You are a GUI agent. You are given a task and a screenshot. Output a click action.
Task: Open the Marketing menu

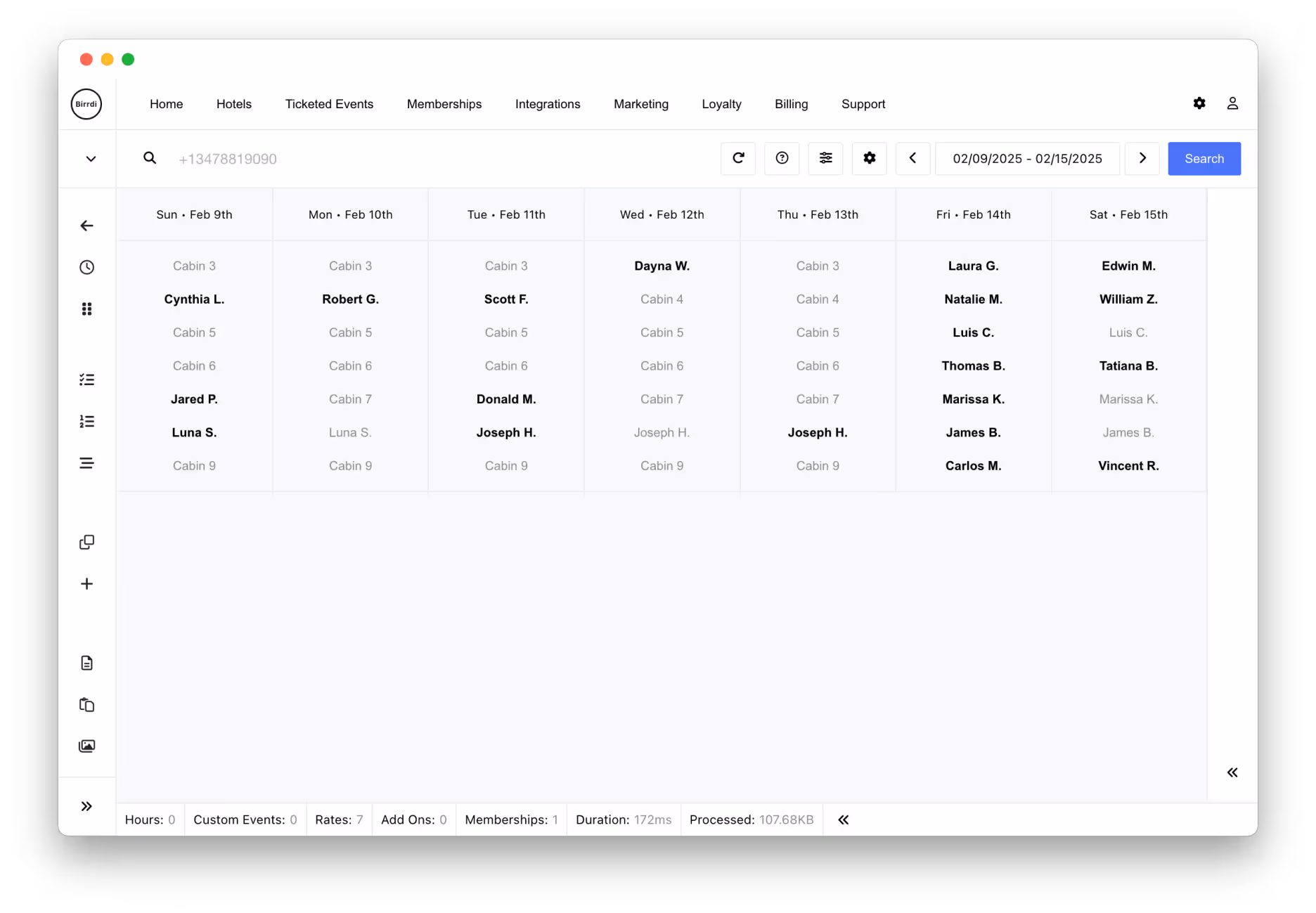(x=641, y=104)
